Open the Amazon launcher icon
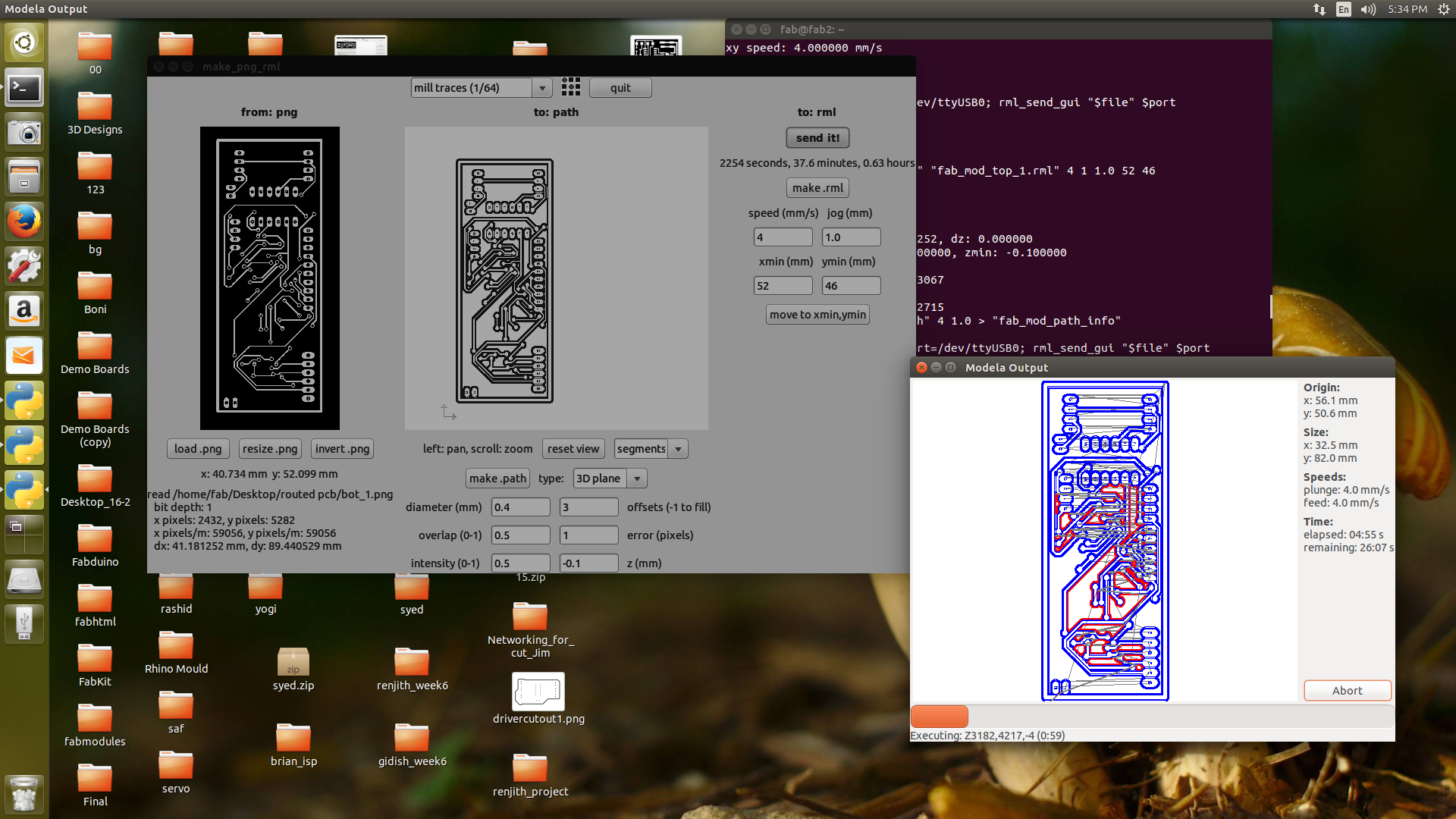 24,311
